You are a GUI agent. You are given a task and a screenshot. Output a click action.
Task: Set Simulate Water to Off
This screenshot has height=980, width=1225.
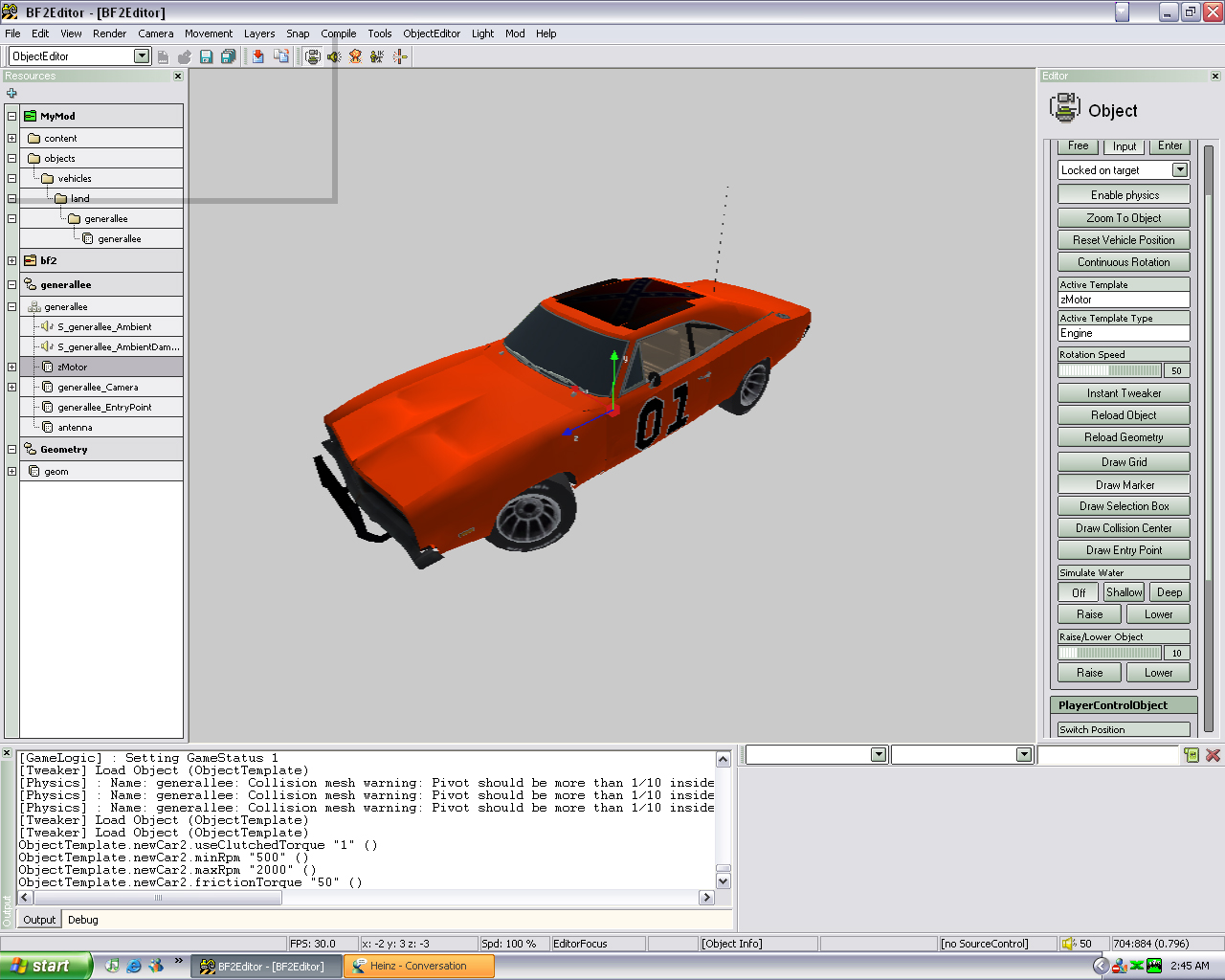(1078, 592)
